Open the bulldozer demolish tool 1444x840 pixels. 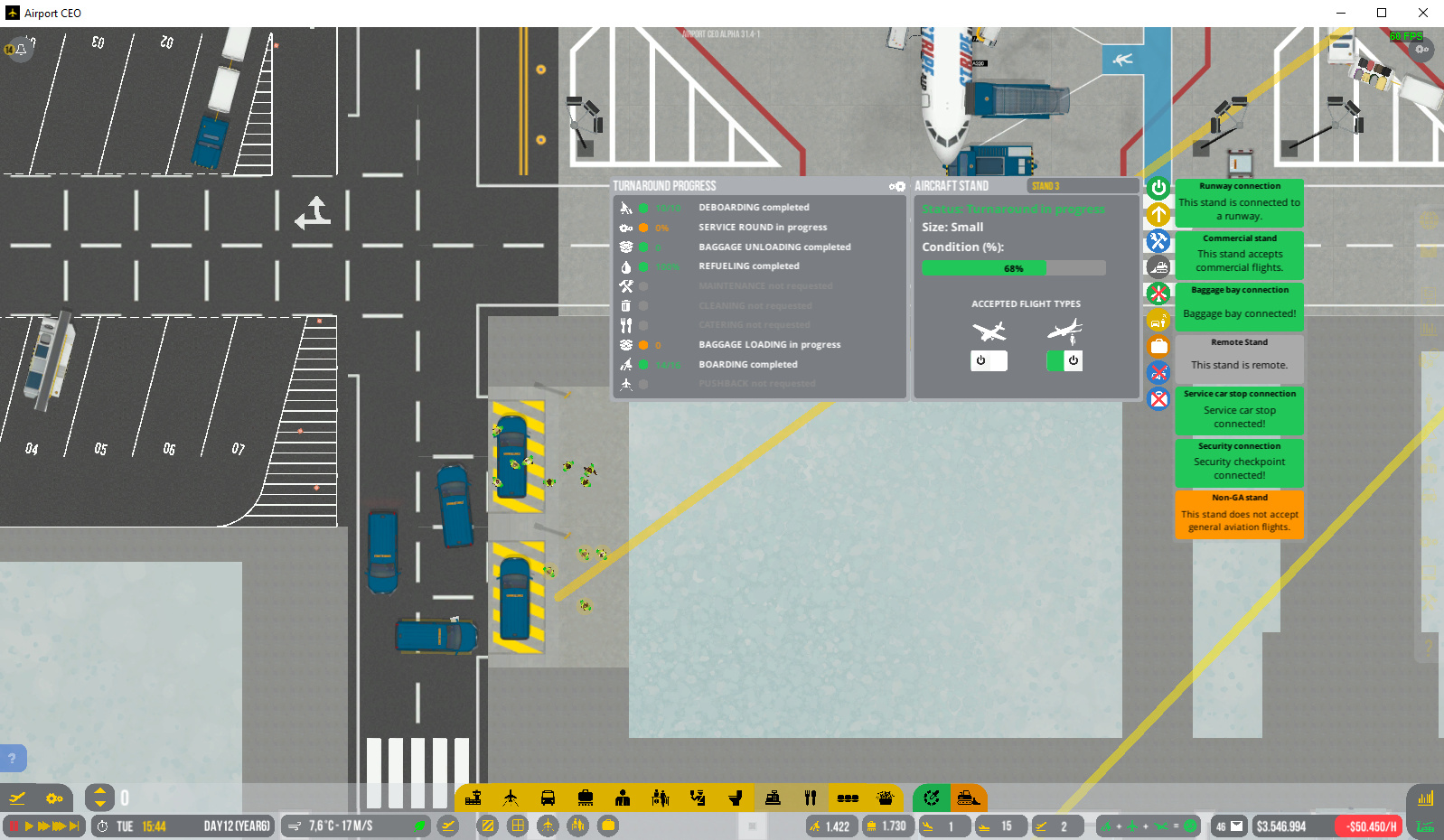click(x=968, y=798)
